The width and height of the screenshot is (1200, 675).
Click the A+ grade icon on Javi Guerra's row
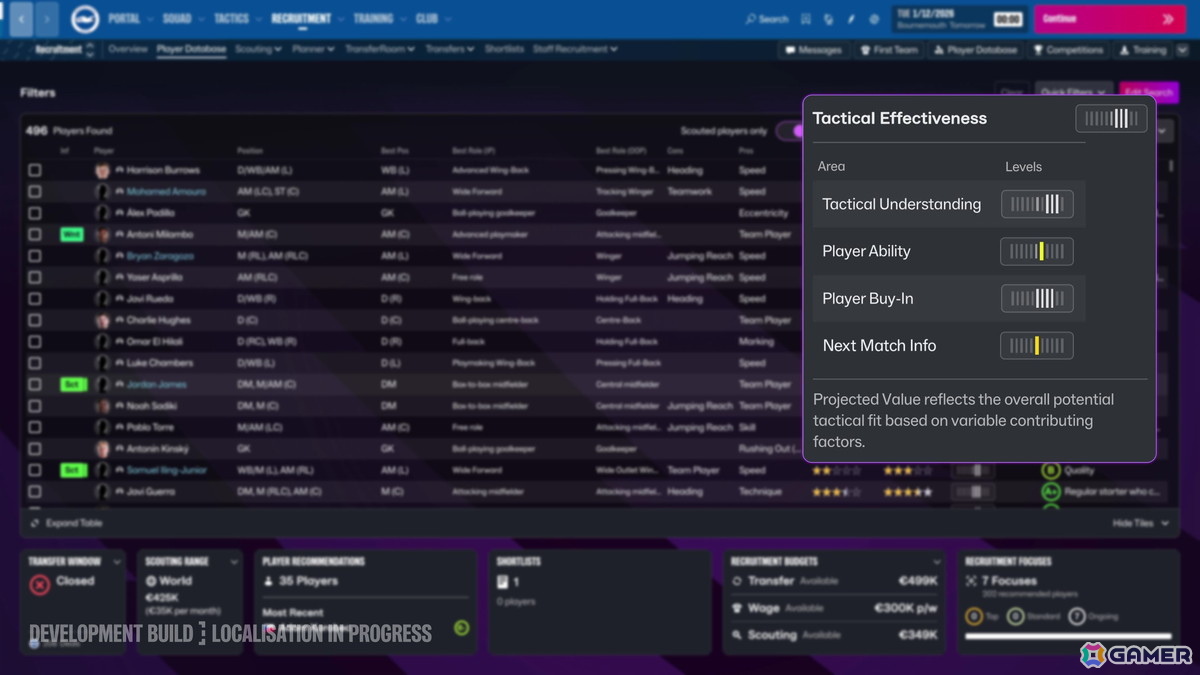(x=1050, y=492)
